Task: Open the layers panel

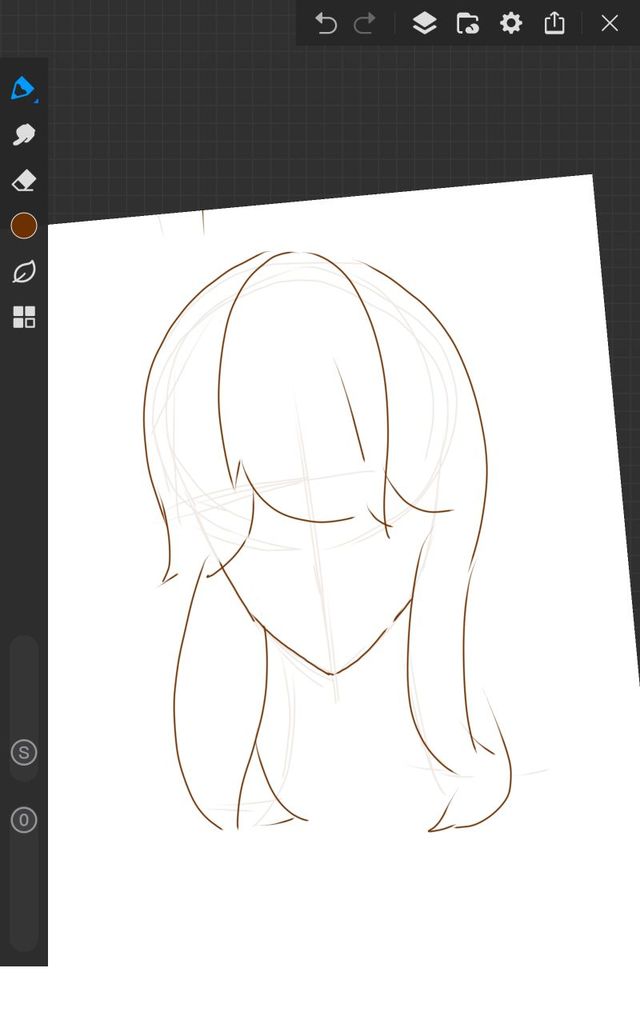Action: (424, 23)
